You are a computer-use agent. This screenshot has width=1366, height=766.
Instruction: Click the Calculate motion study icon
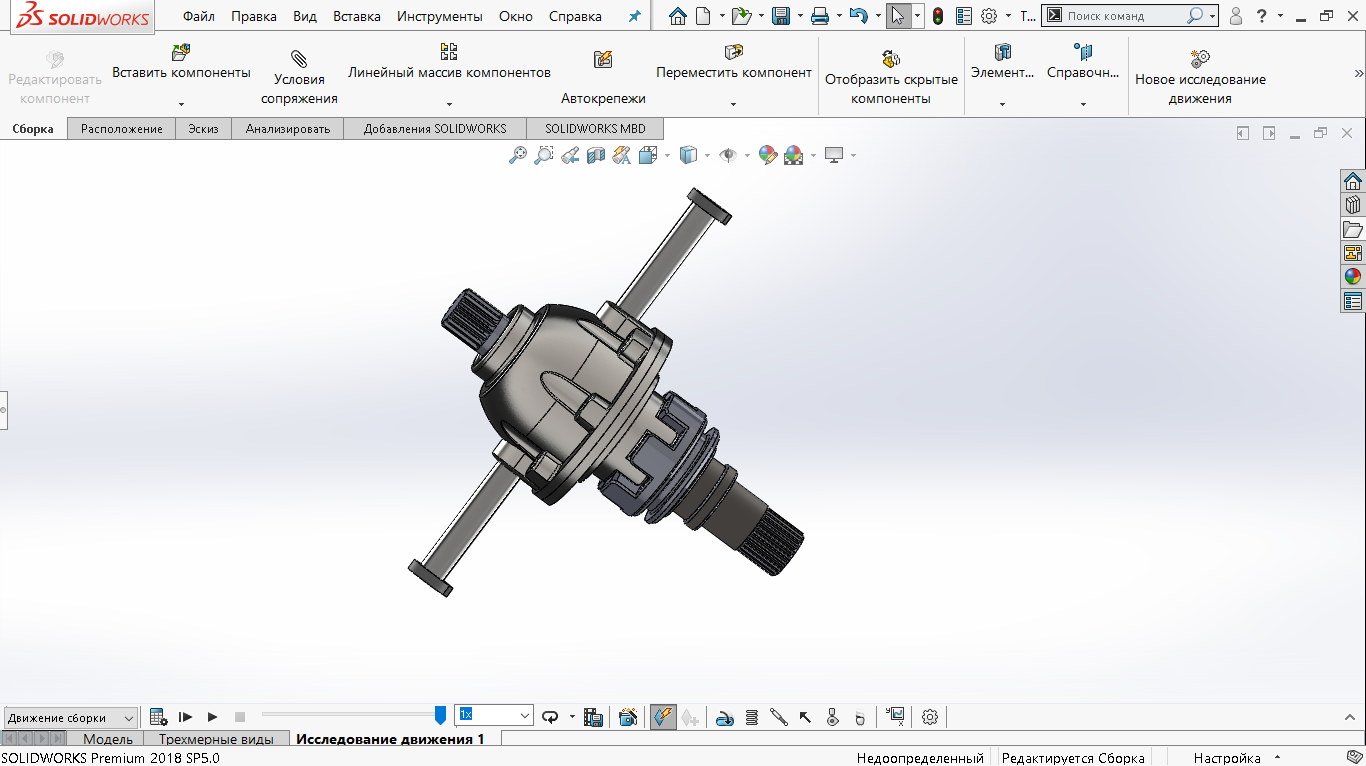pos(158,717)
